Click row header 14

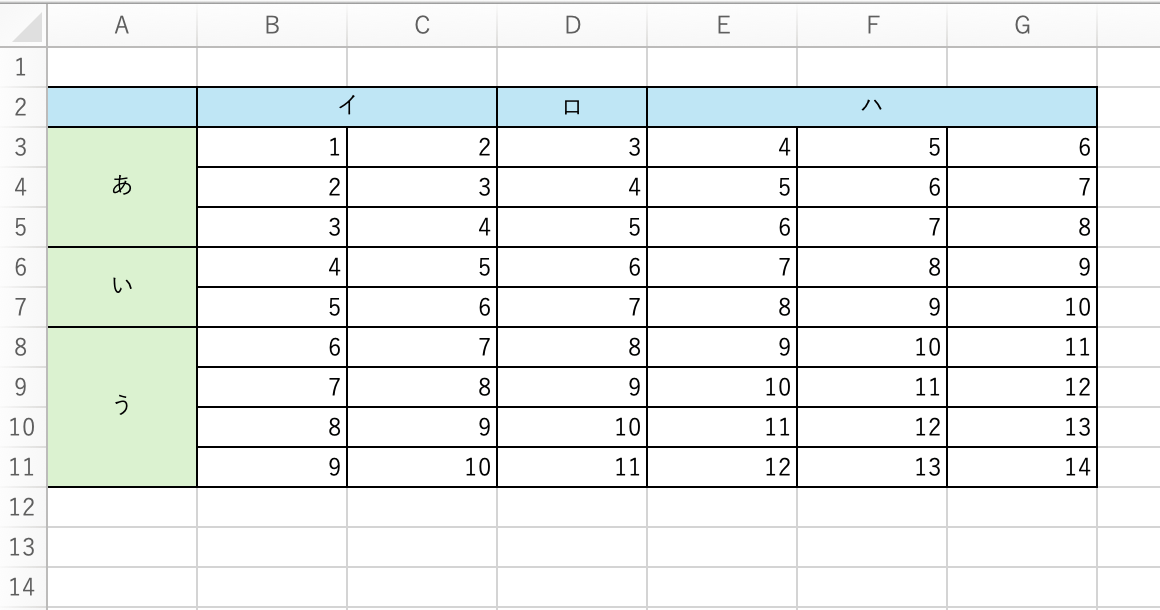23,587
